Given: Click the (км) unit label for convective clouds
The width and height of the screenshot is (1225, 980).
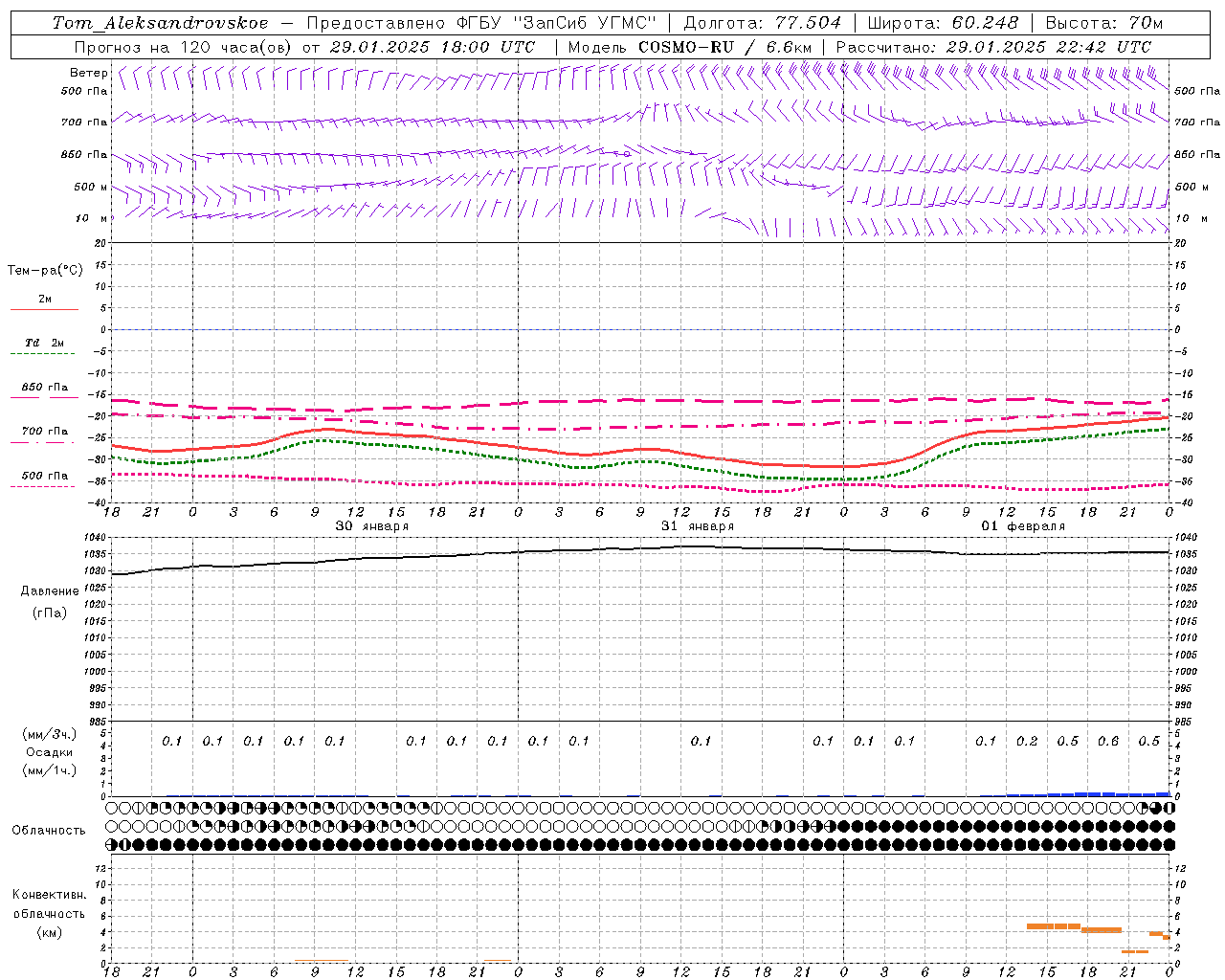Looking at the screenshot, I should click(49, 932).
